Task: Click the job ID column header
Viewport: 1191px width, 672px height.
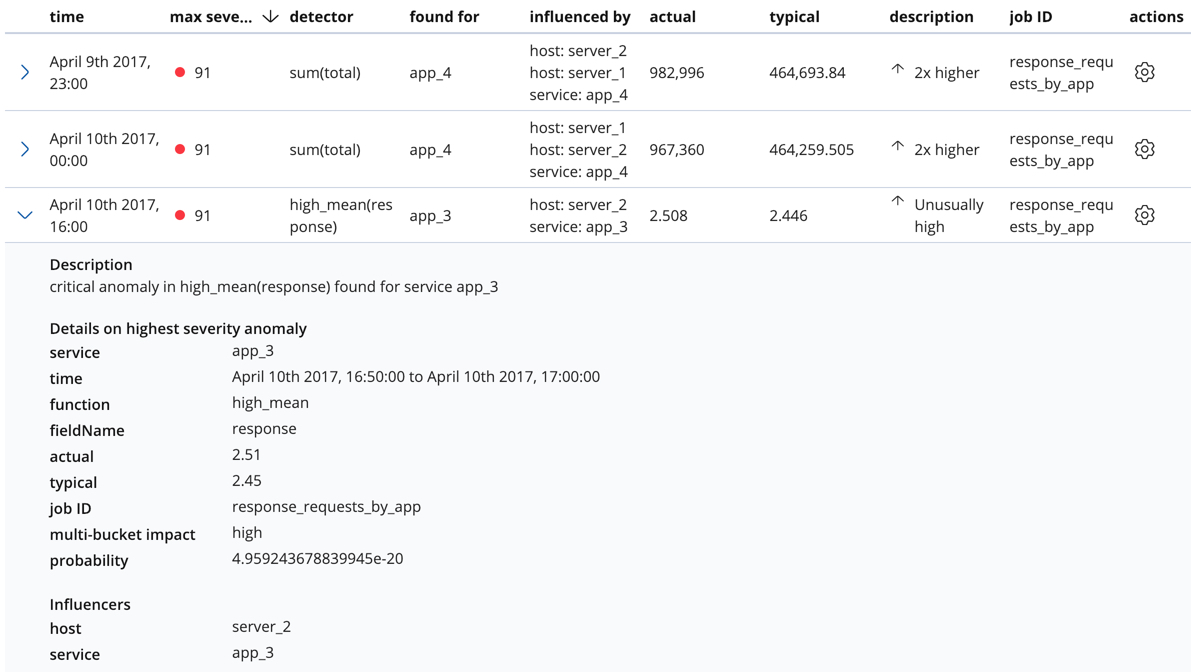Action: 1030,17
